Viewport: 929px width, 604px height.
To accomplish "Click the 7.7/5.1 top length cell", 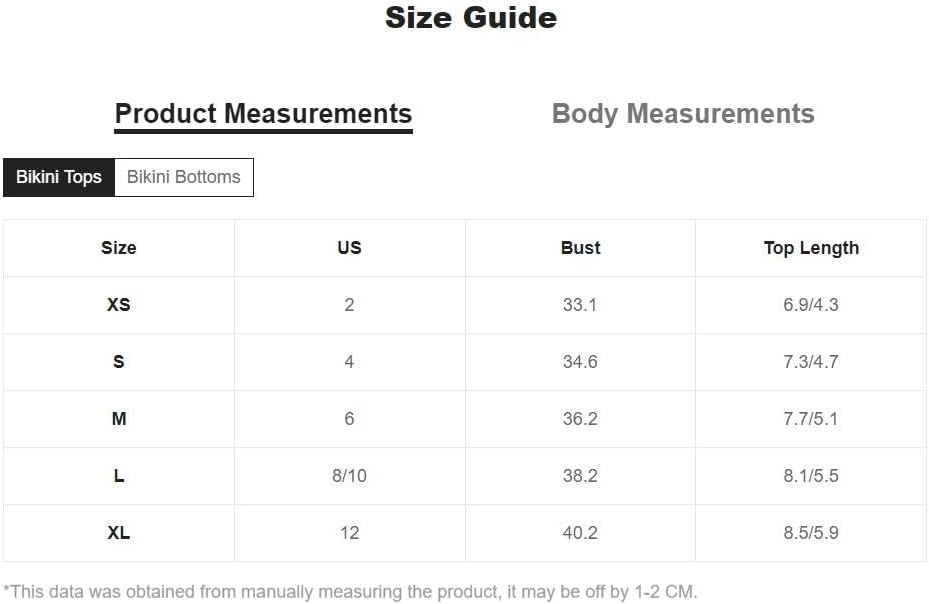I will (811, 419).
